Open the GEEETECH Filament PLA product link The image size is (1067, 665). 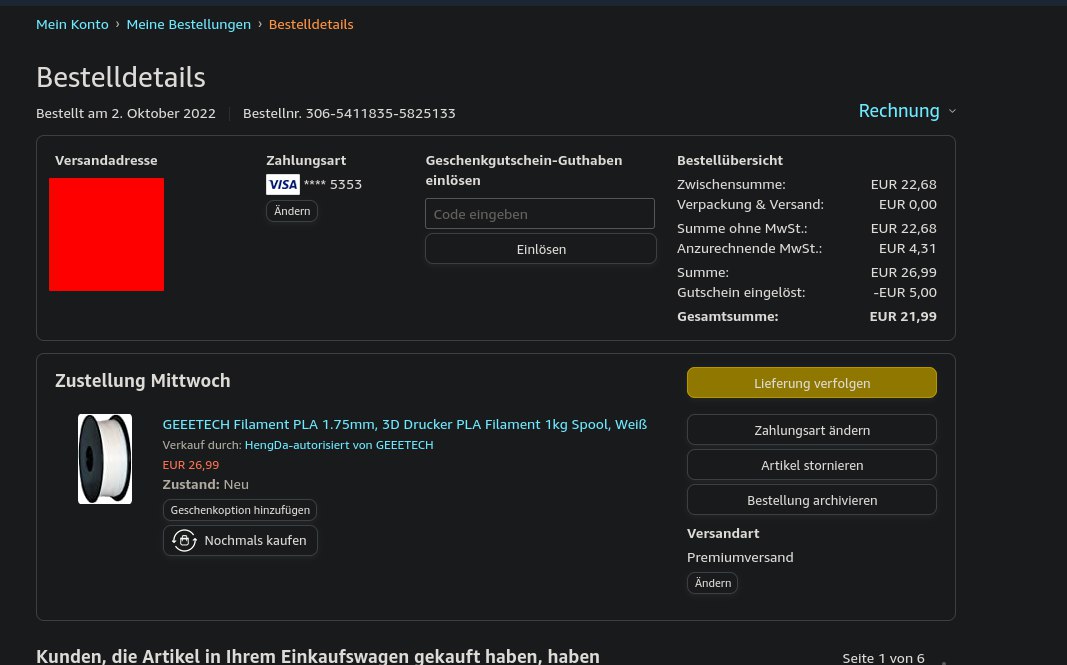(x=404, y=424)
